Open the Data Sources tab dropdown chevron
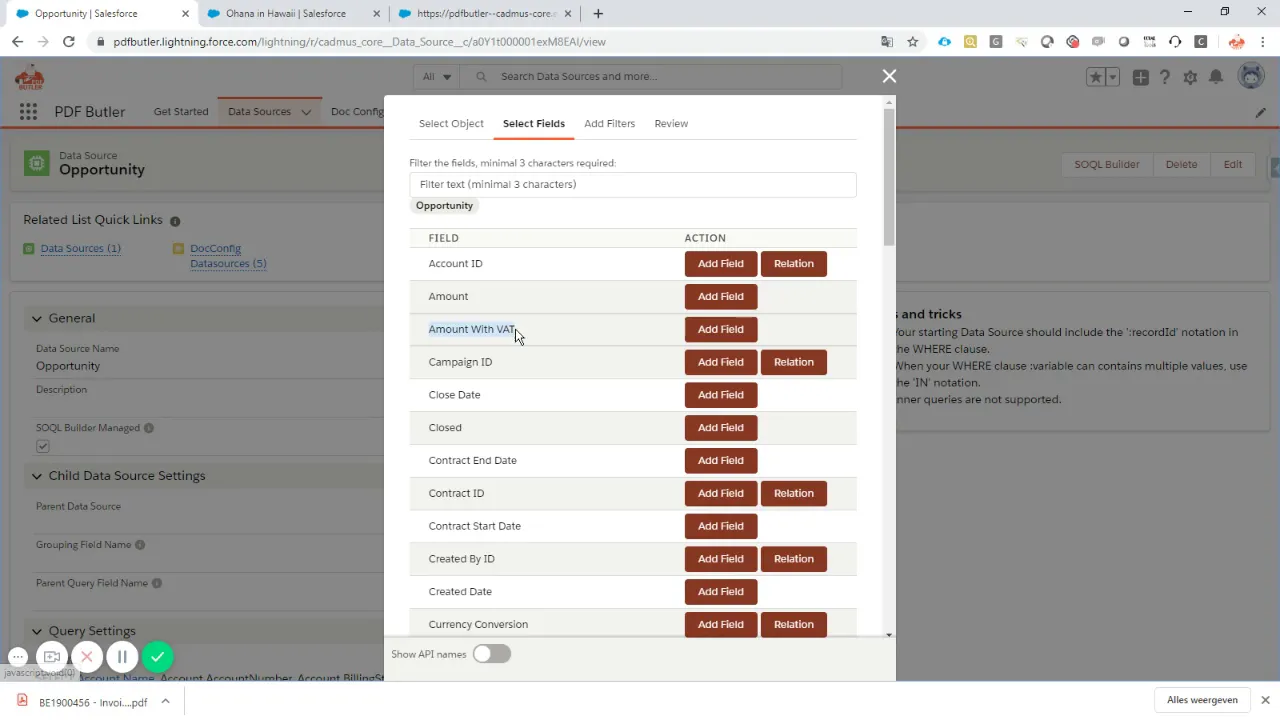The width and height of the screenshot is (1280, 720). point(306,112)
